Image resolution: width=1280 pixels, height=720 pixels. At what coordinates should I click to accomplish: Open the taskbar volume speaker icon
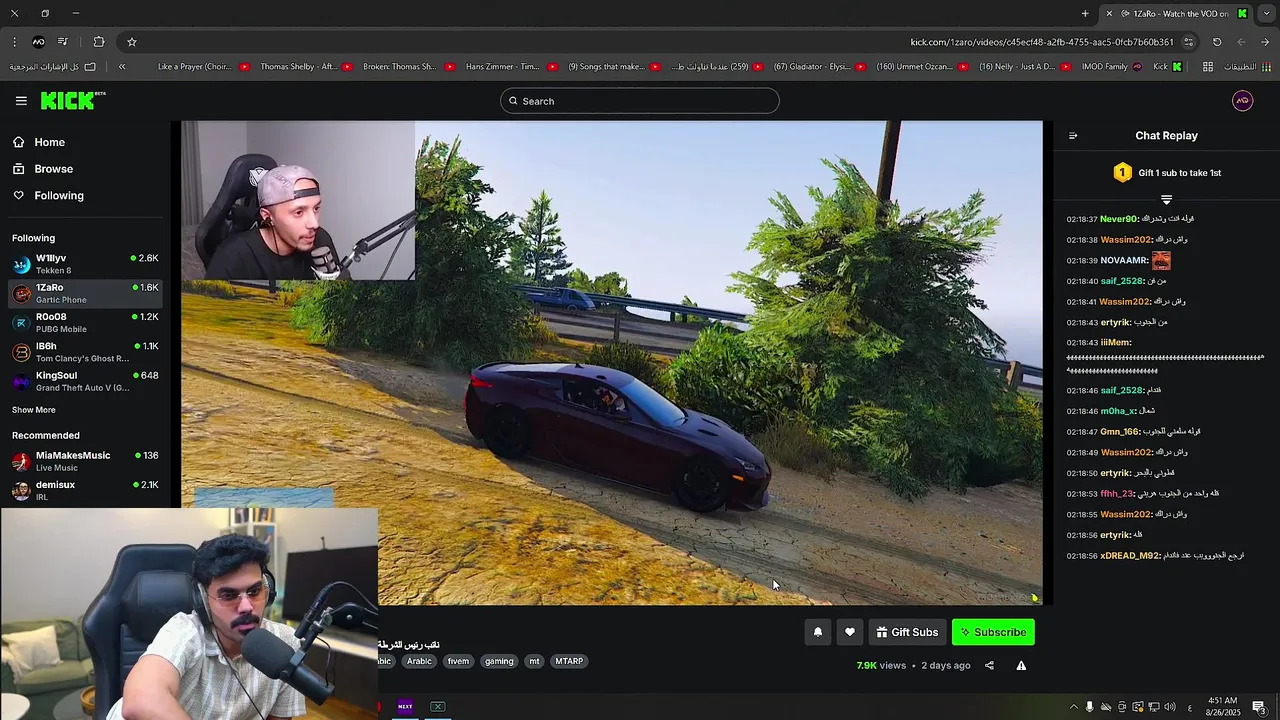pos(1170,707)
